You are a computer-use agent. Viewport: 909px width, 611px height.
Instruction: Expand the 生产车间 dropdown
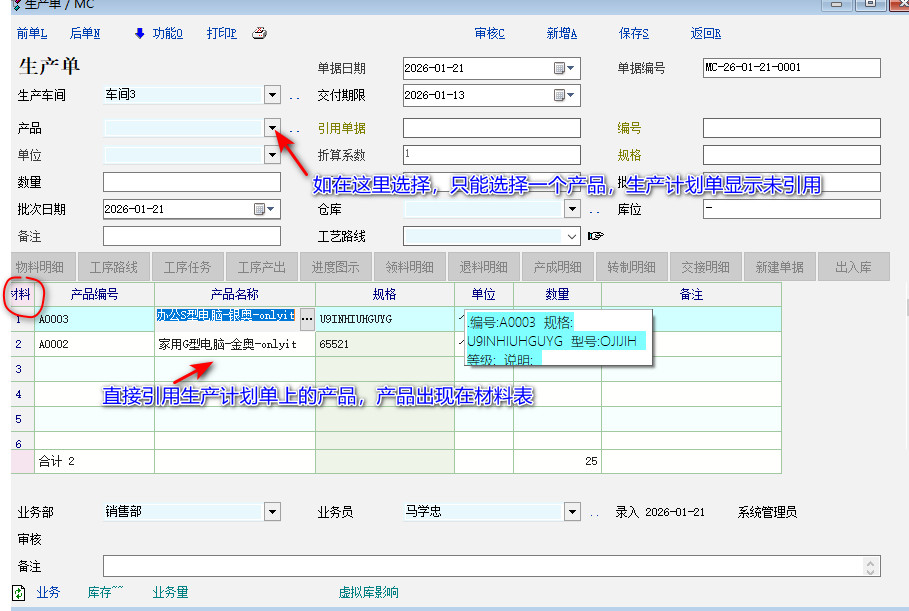coord(272,96)
